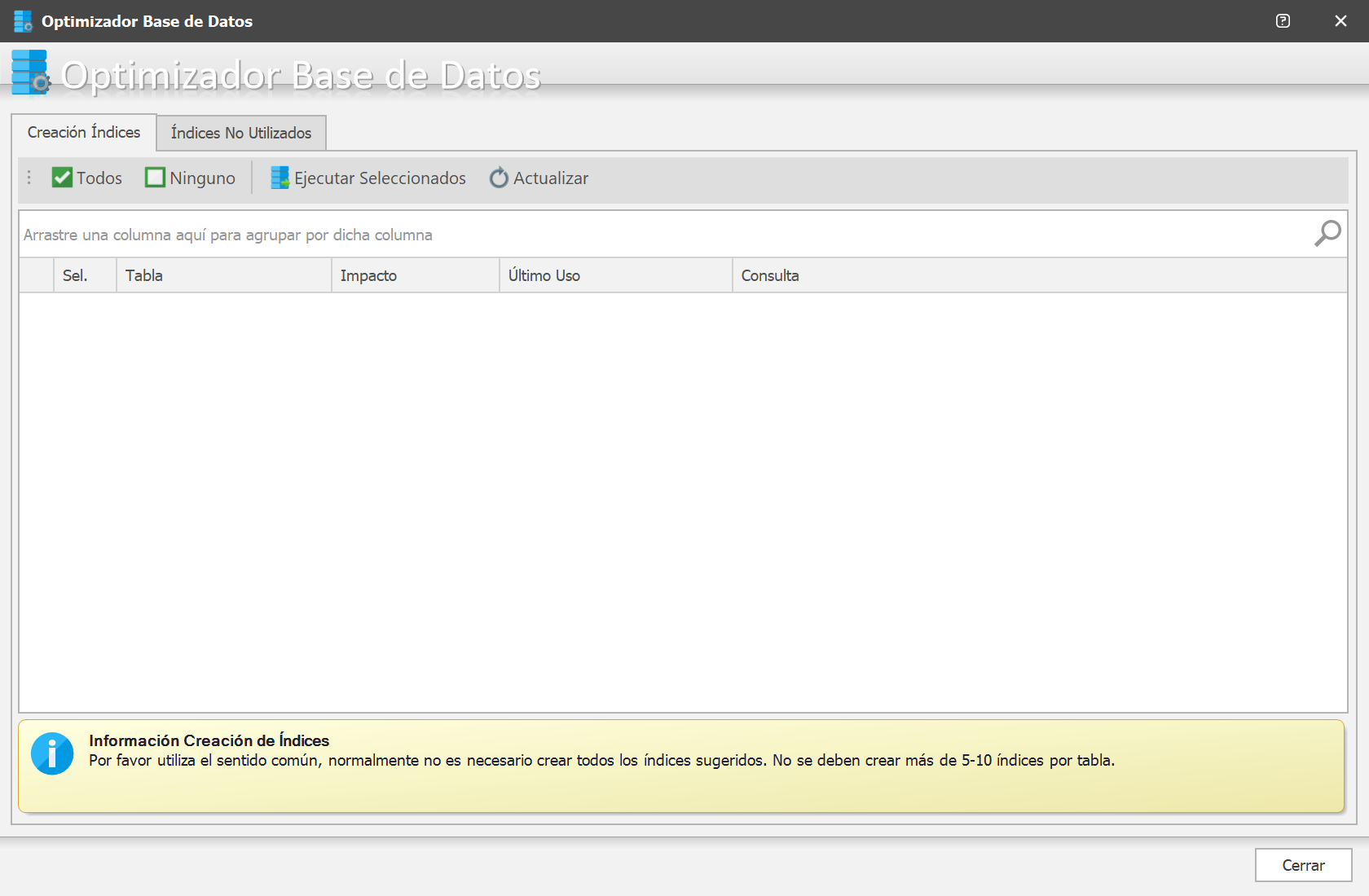
Task: Sort by the Tabla column header
Action: 224,275
